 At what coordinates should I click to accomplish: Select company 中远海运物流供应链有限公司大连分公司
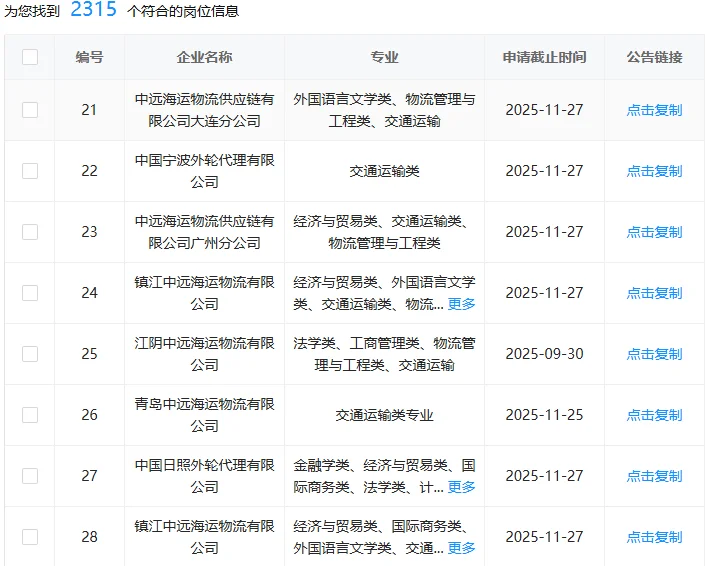[x=205, y=110]
